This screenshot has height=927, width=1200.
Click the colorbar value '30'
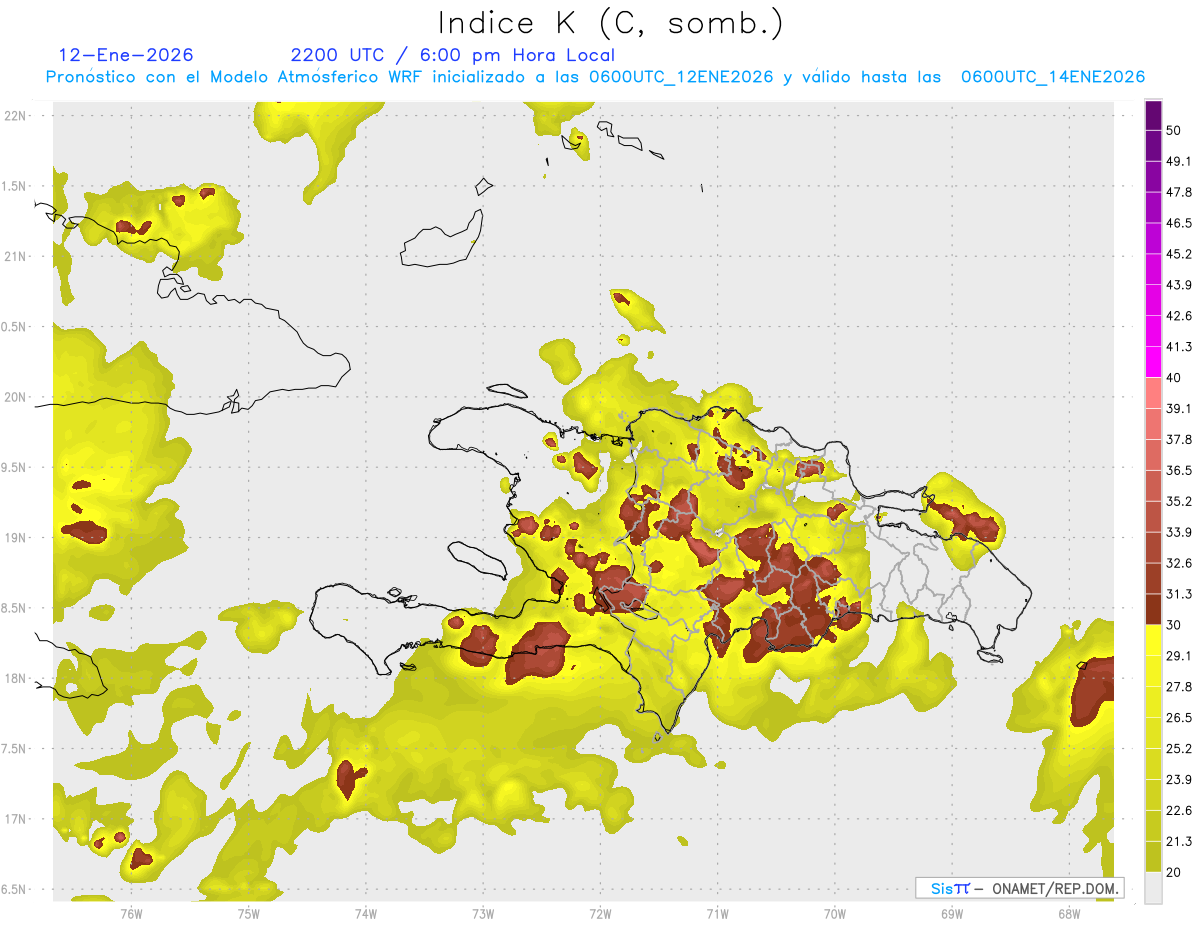1174,625
